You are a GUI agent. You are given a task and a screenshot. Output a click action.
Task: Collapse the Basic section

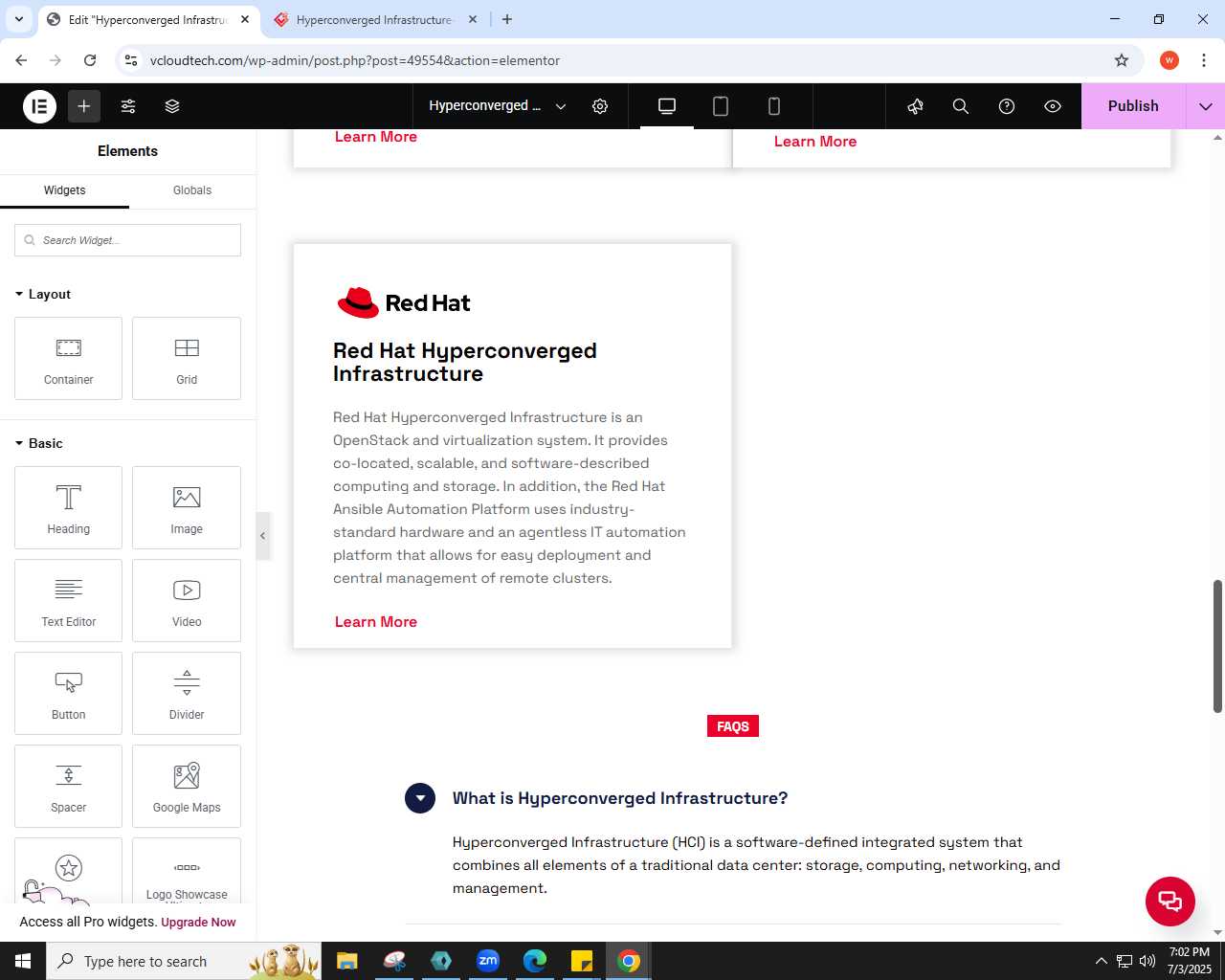click(x=39, y=443)
